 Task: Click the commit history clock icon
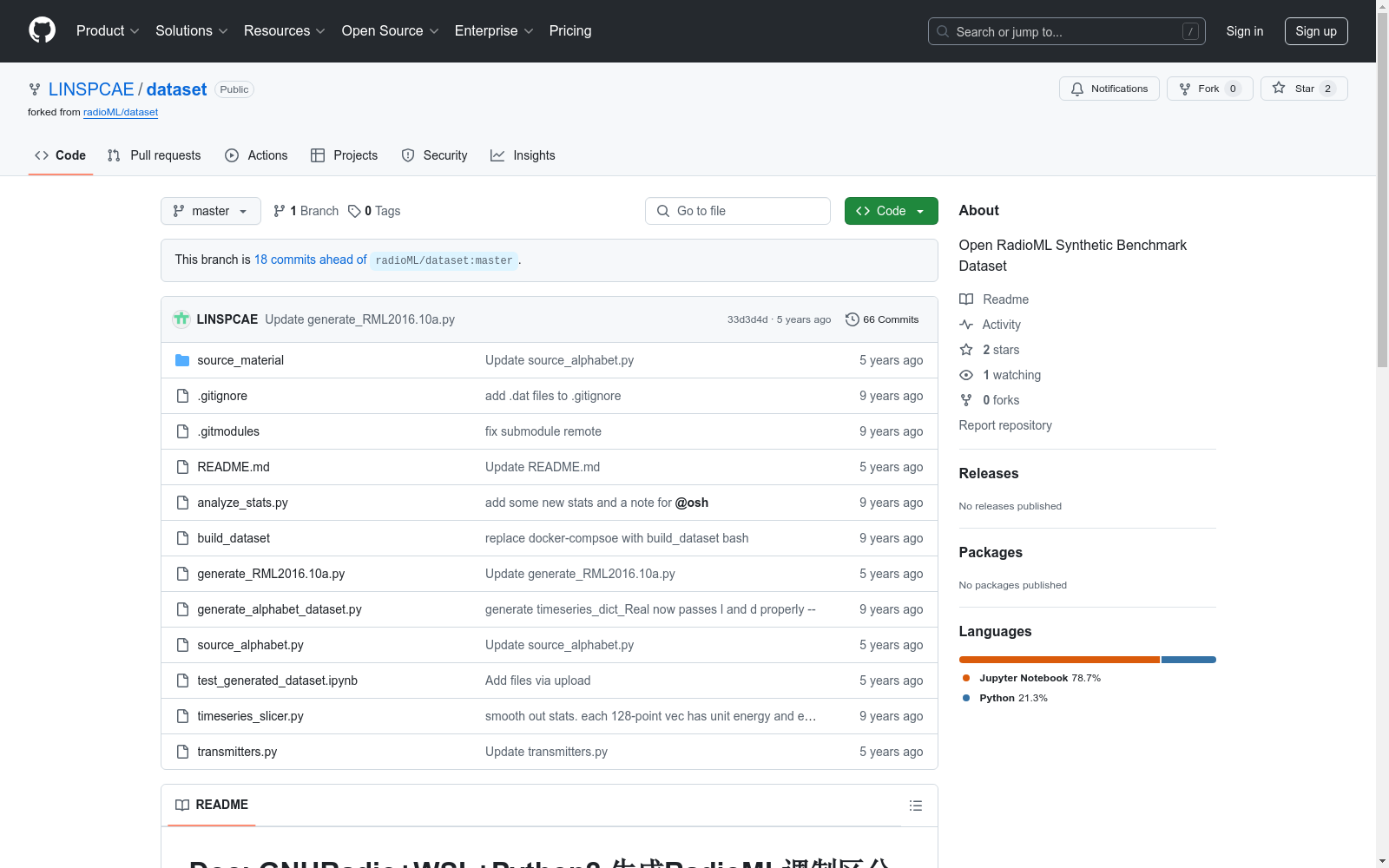[x=852, y=319]
